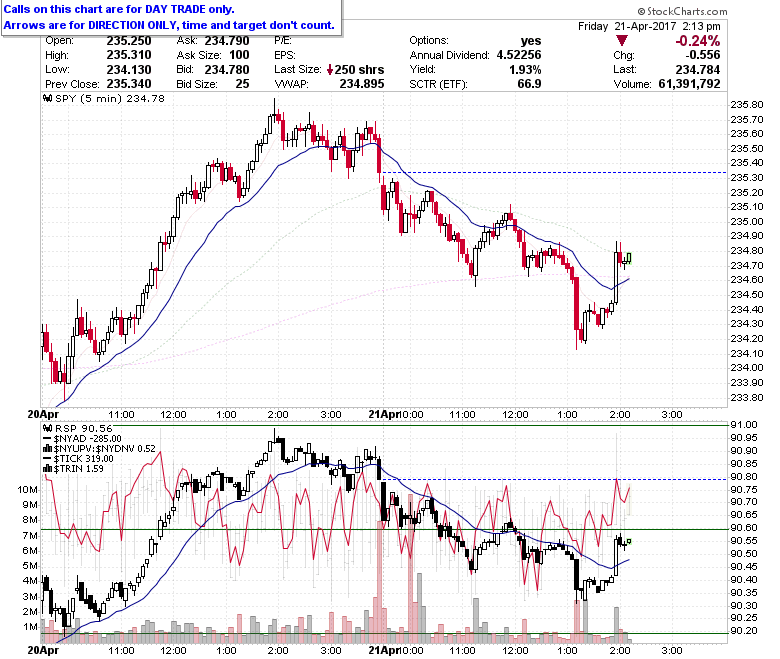The width and height of the screenshot is (780, 659).
Task: Click the Open value '235.250'
Action: coord(129,41)
